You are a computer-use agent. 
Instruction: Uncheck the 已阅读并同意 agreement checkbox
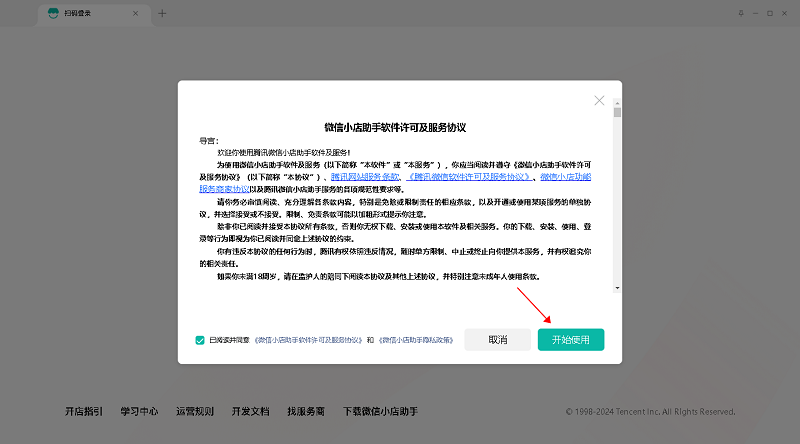200,340
